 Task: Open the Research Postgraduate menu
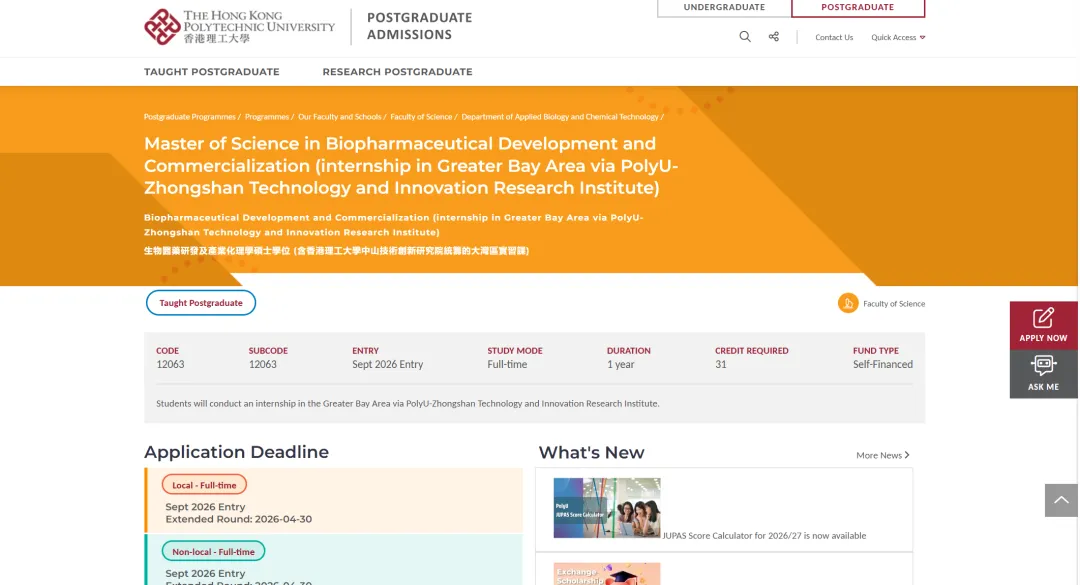point(397,72)
